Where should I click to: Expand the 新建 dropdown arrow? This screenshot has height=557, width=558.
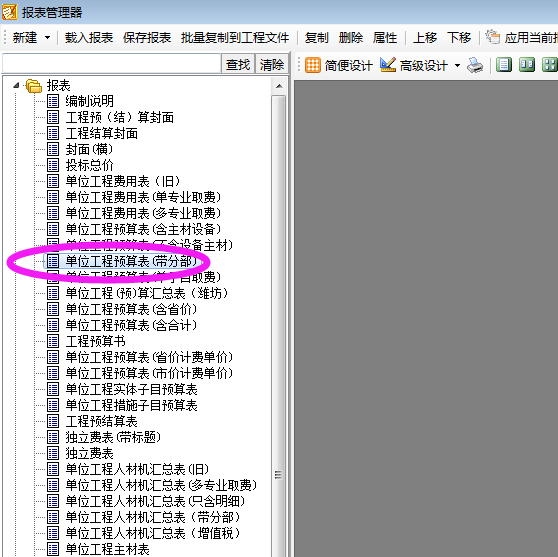point(47,37)
